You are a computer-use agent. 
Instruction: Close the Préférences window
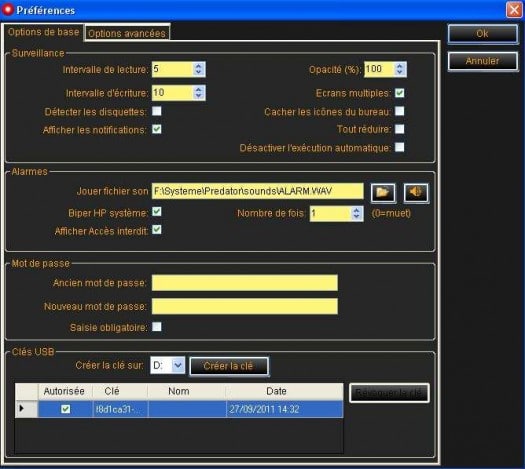[514, 9]
